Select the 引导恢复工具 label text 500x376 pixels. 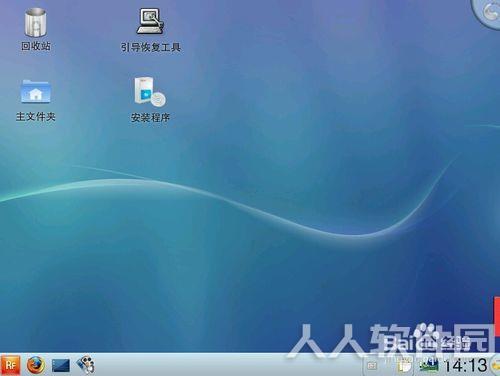click(x=151, y=47)
